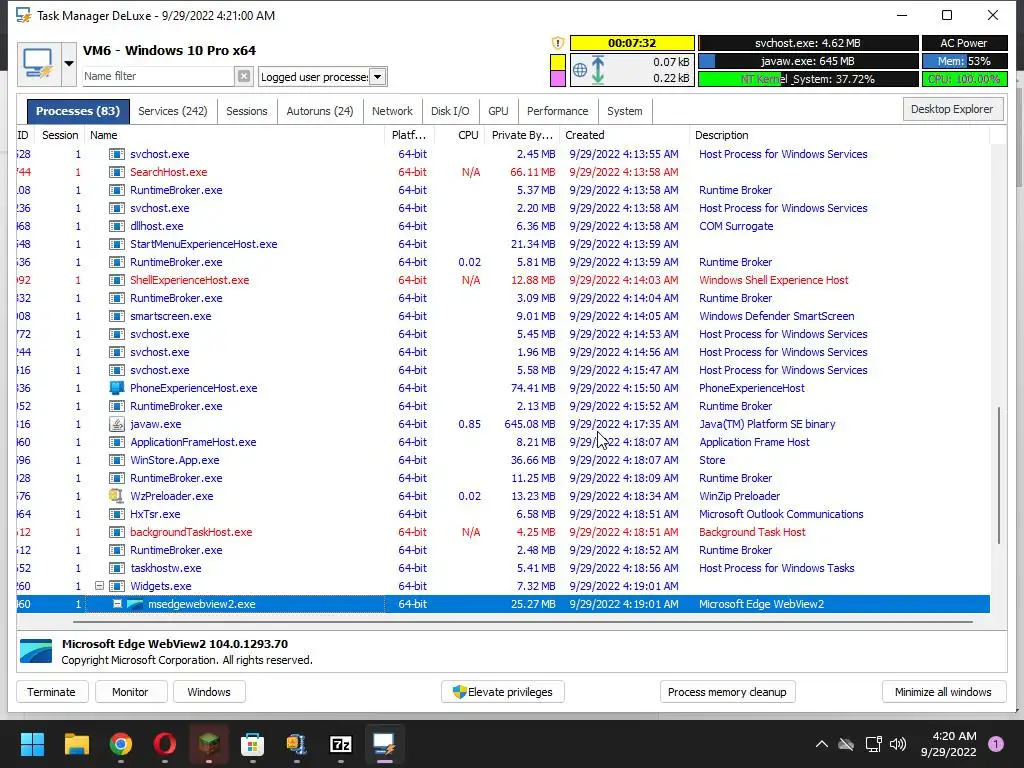Open the Performance tab
Viewport: 1024px width, 768px height.
558,111
